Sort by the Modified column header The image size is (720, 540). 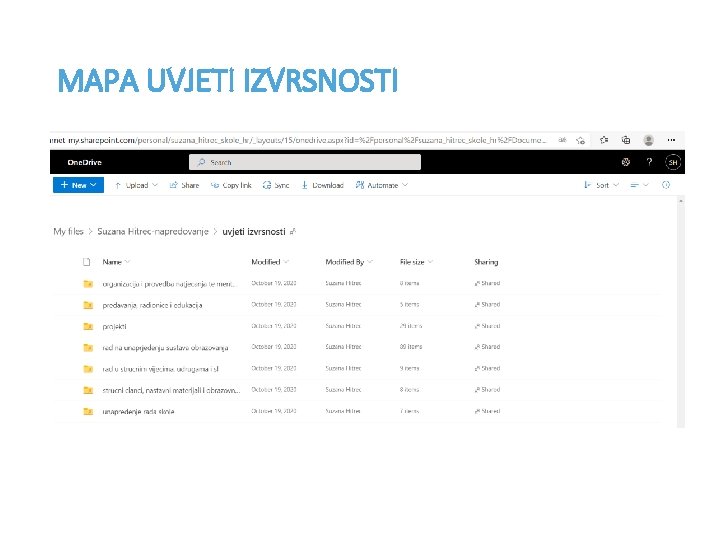click(x=270, y=262)
